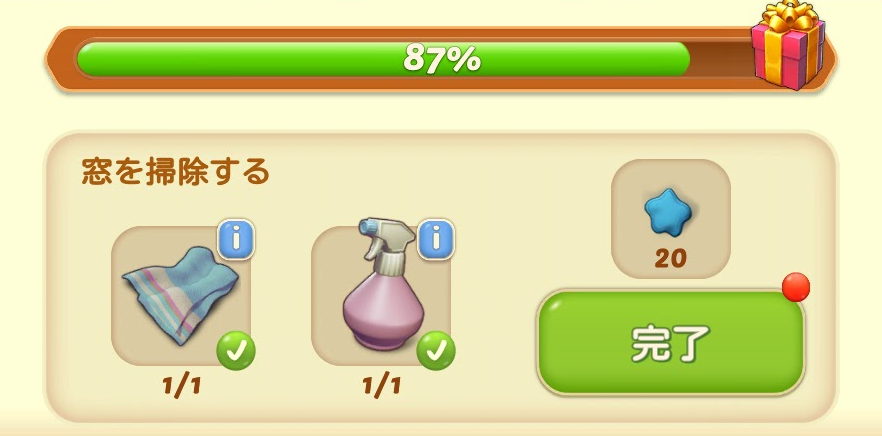Viewport: 882px width, 436px height.
Task: Click the dark unfilled end of progress bar
Action: pyautogui.click(x=721, y=59)
